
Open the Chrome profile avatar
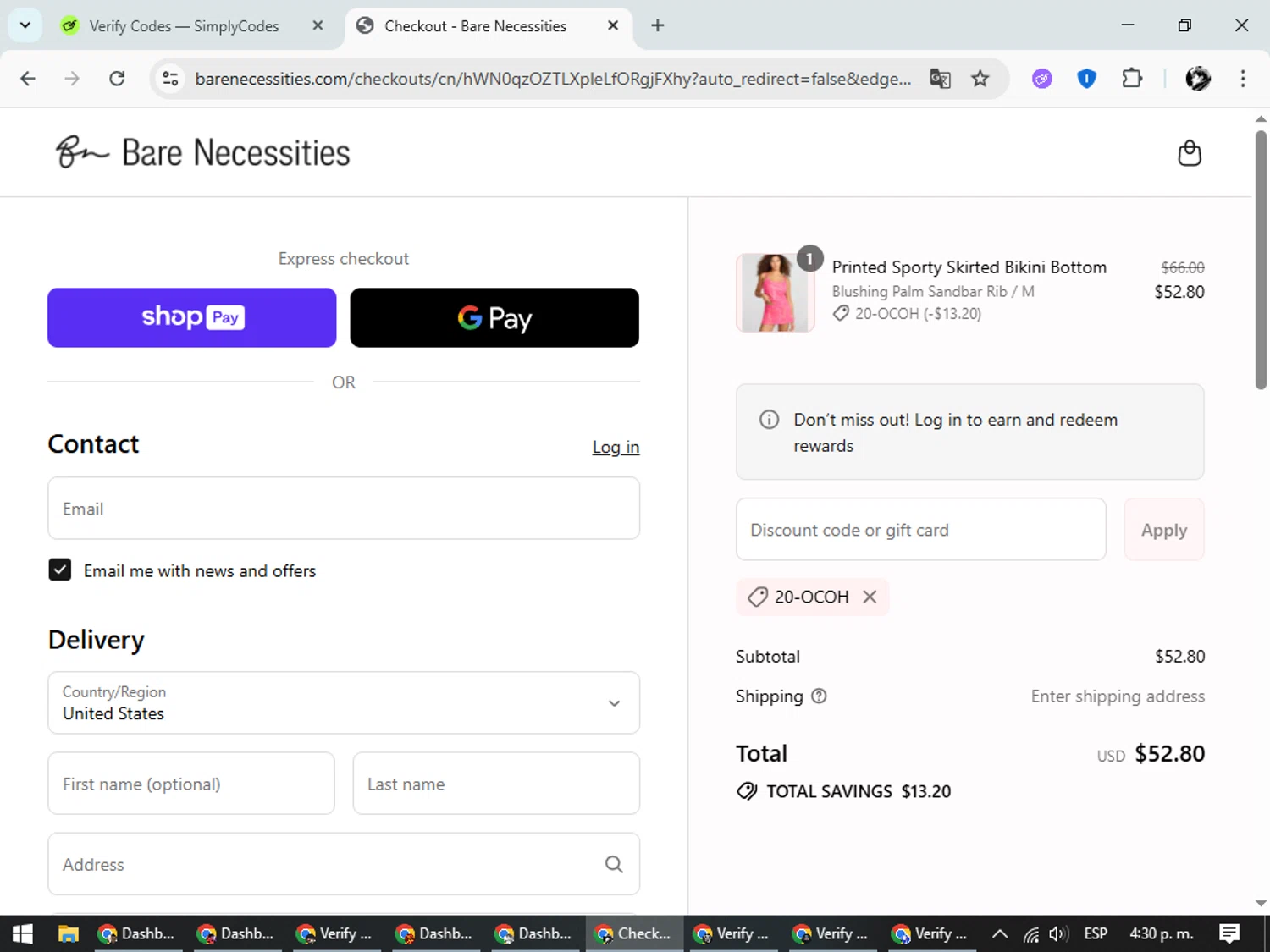click(1198, 79)
